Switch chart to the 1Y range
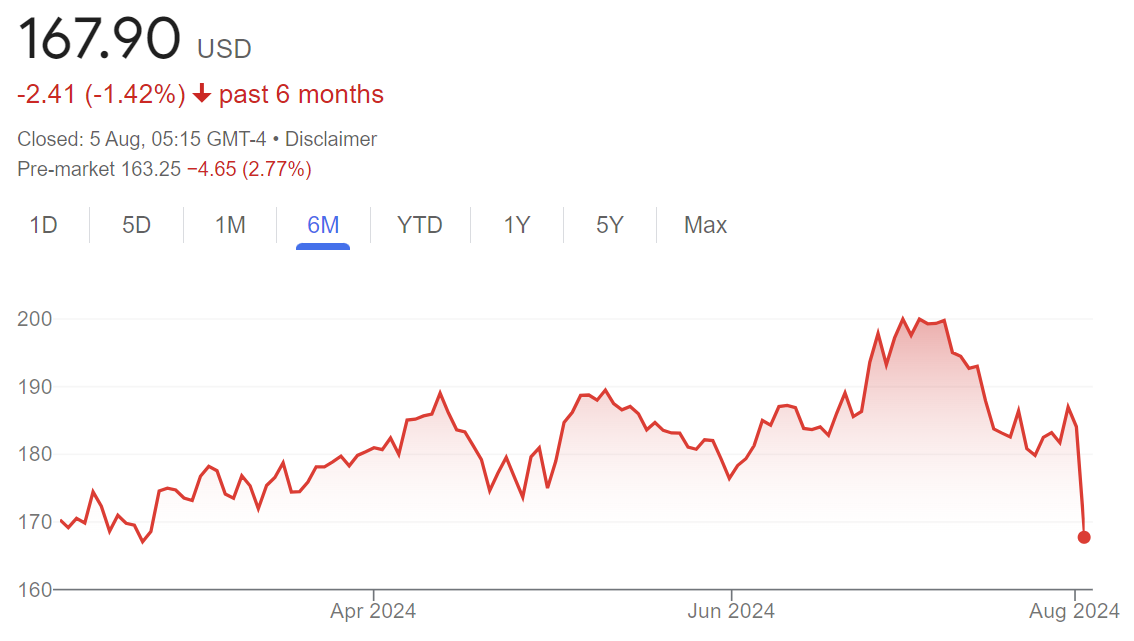Viewport: 1134px width, 641px height. [x=516, y=225]
